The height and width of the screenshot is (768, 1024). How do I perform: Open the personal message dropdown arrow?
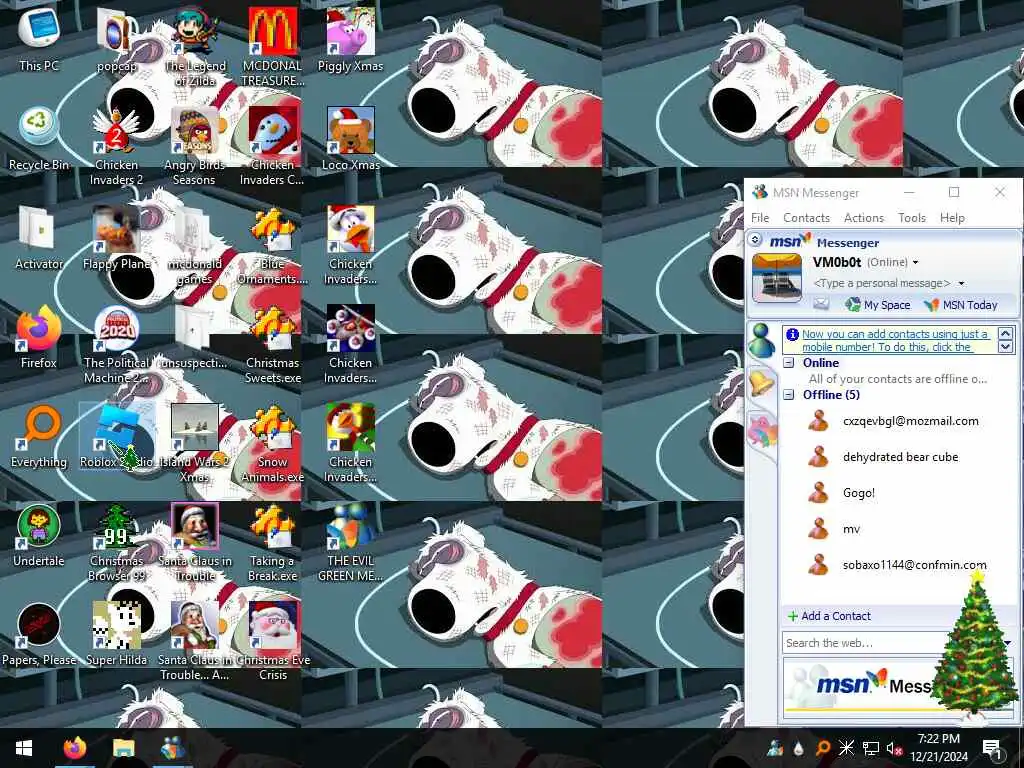click(x=961, y=283)
